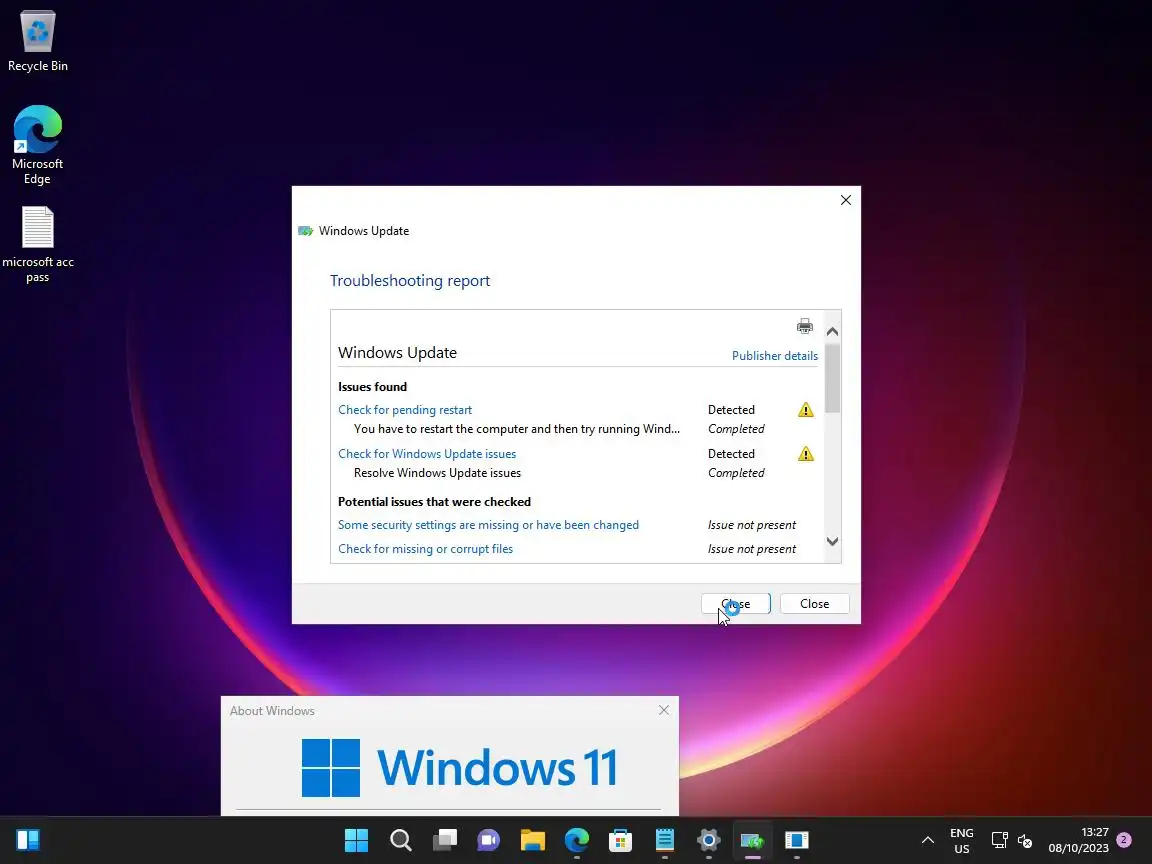The image size is (1152, 864).
Task: Click the Windows Update troubleshooter title icon
Action: tap(306, 231)
